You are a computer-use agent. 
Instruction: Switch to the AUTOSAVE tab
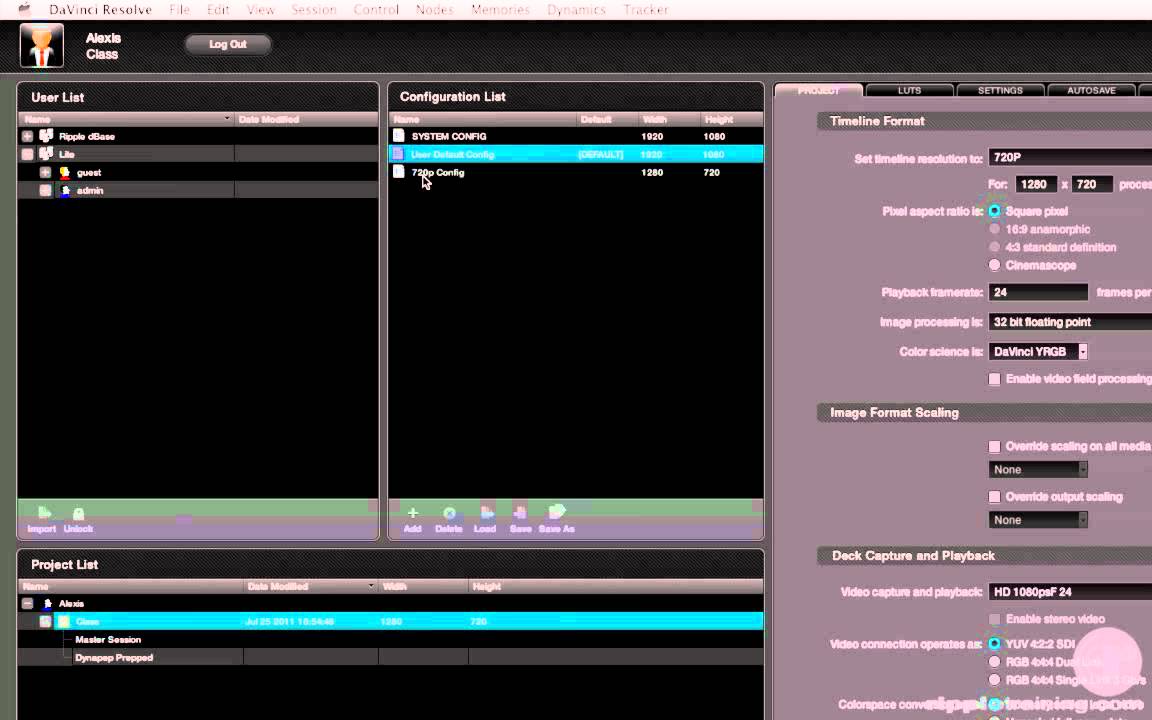1091,90
